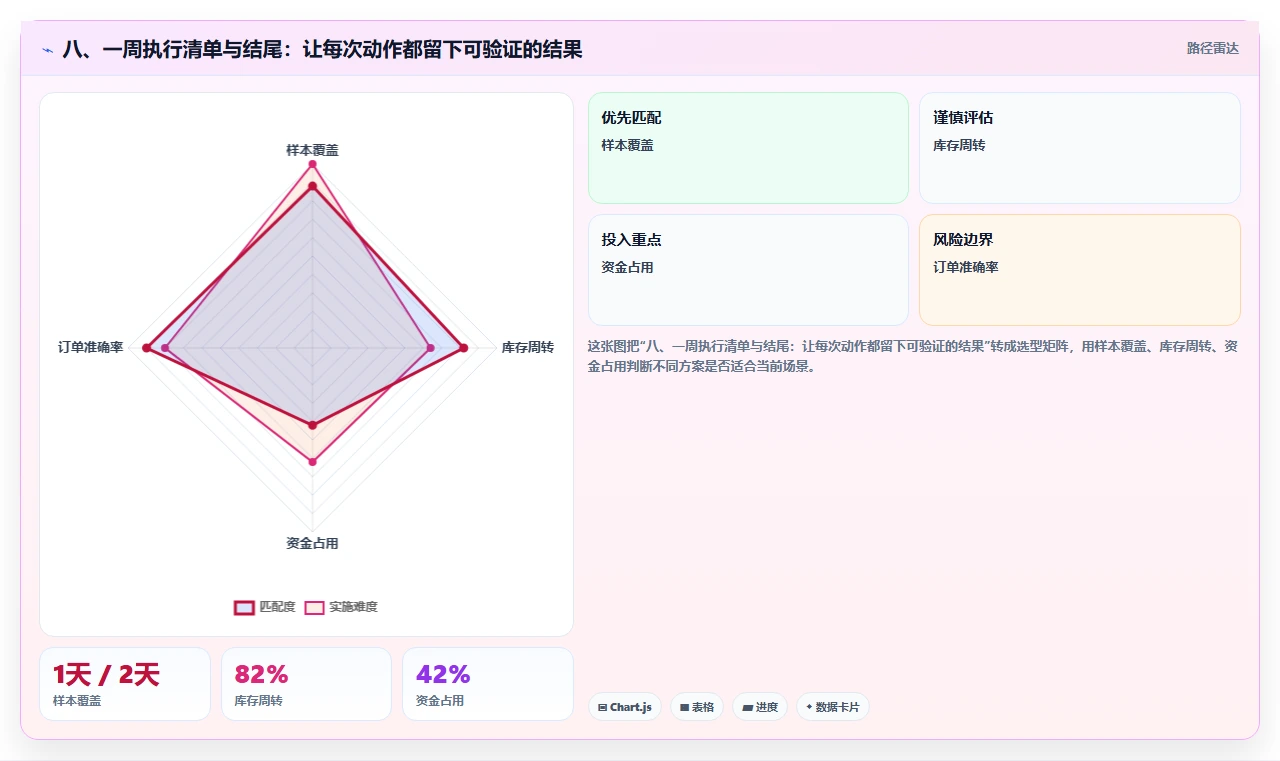This screenshot has width=1280, height=761.
Task: Select the 进度 tag chip
Action: click(760, 707)
